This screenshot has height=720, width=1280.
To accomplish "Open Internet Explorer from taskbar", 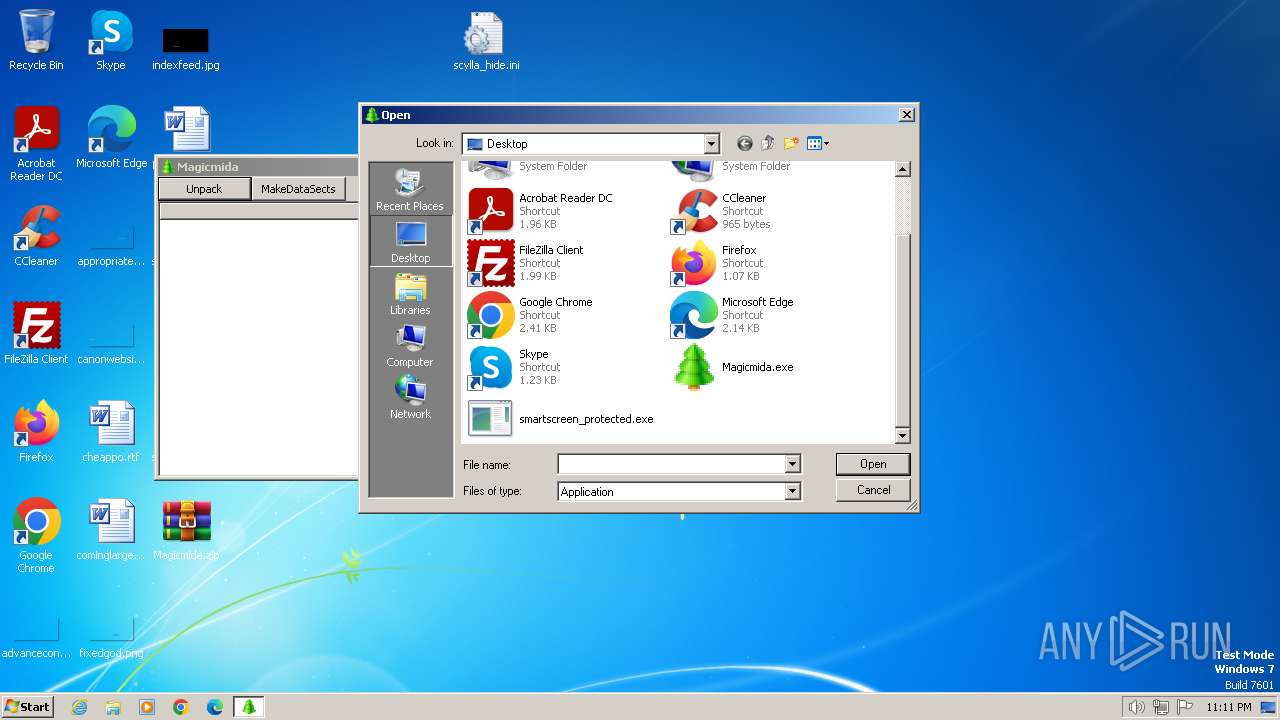I will 79,707.
